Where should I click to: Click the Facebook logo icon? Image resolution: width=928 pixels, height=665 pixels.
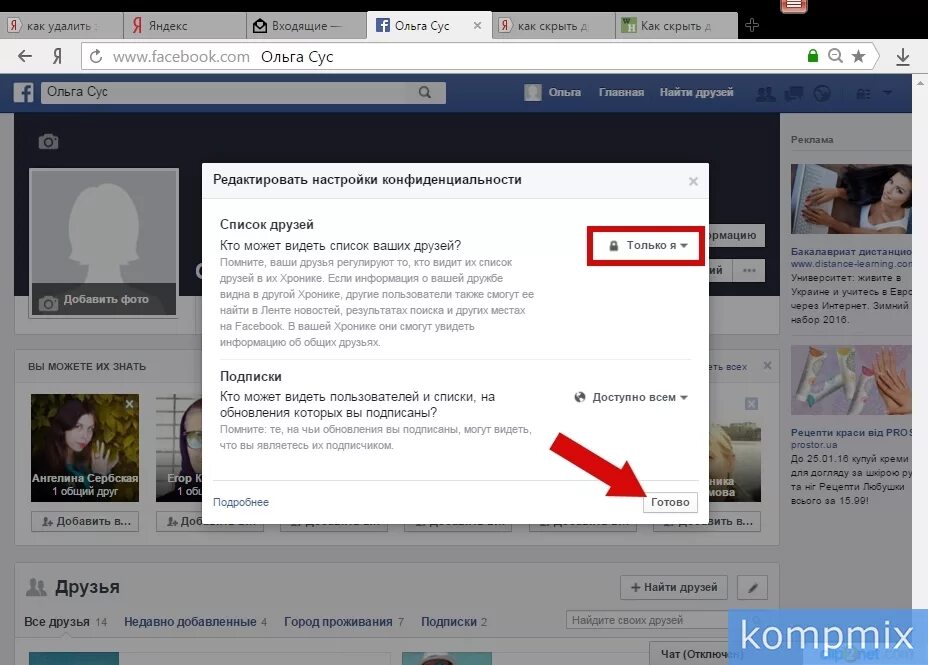click(x=24, y=92)
